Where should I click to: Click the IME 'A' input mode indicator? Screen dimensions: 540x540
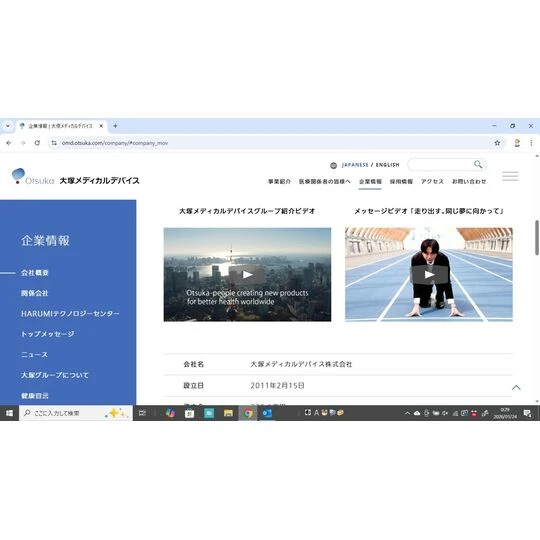tap(316, 413)
